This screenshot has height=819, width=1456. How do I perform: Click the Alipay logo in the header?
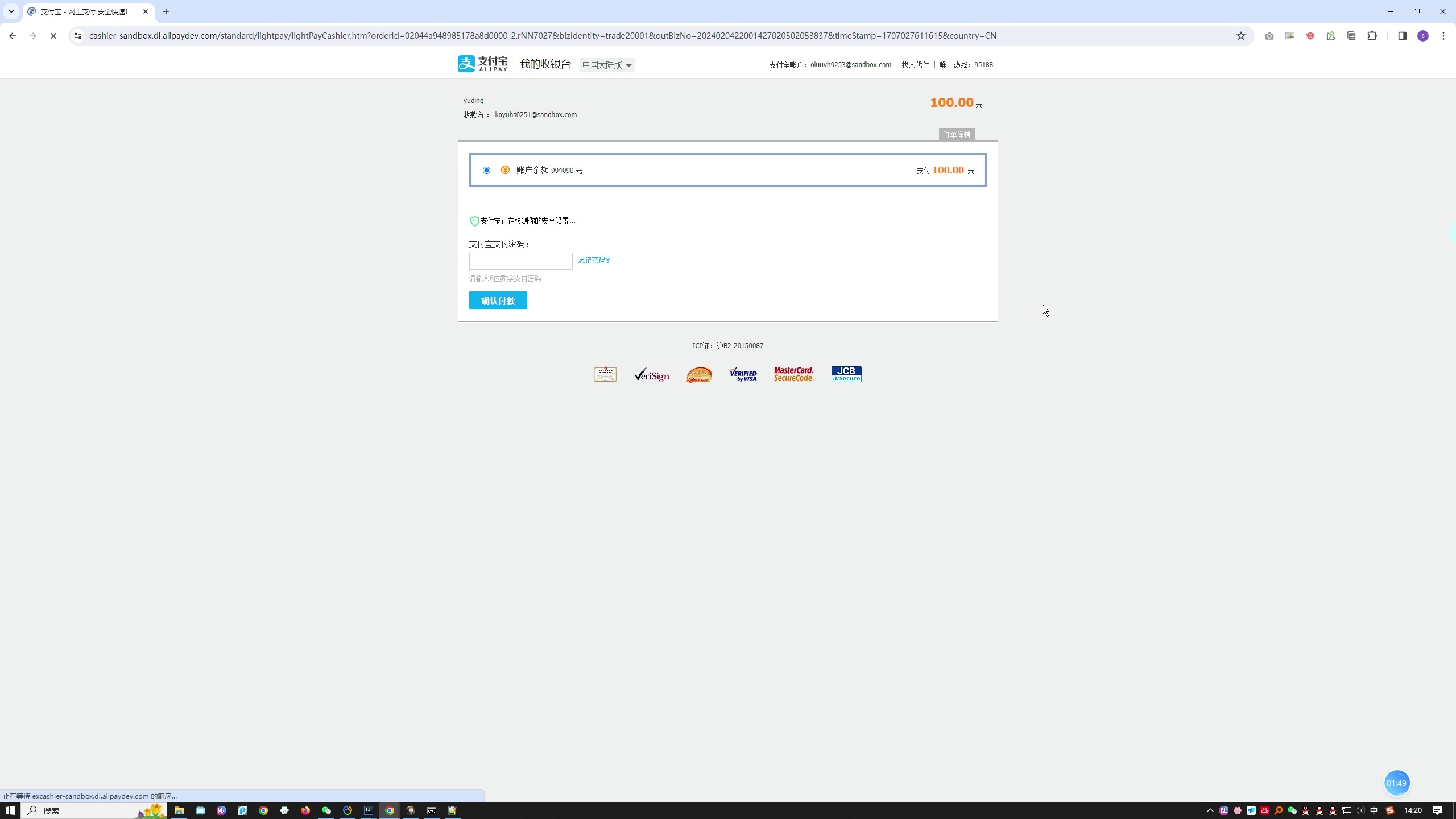(482, 64)
